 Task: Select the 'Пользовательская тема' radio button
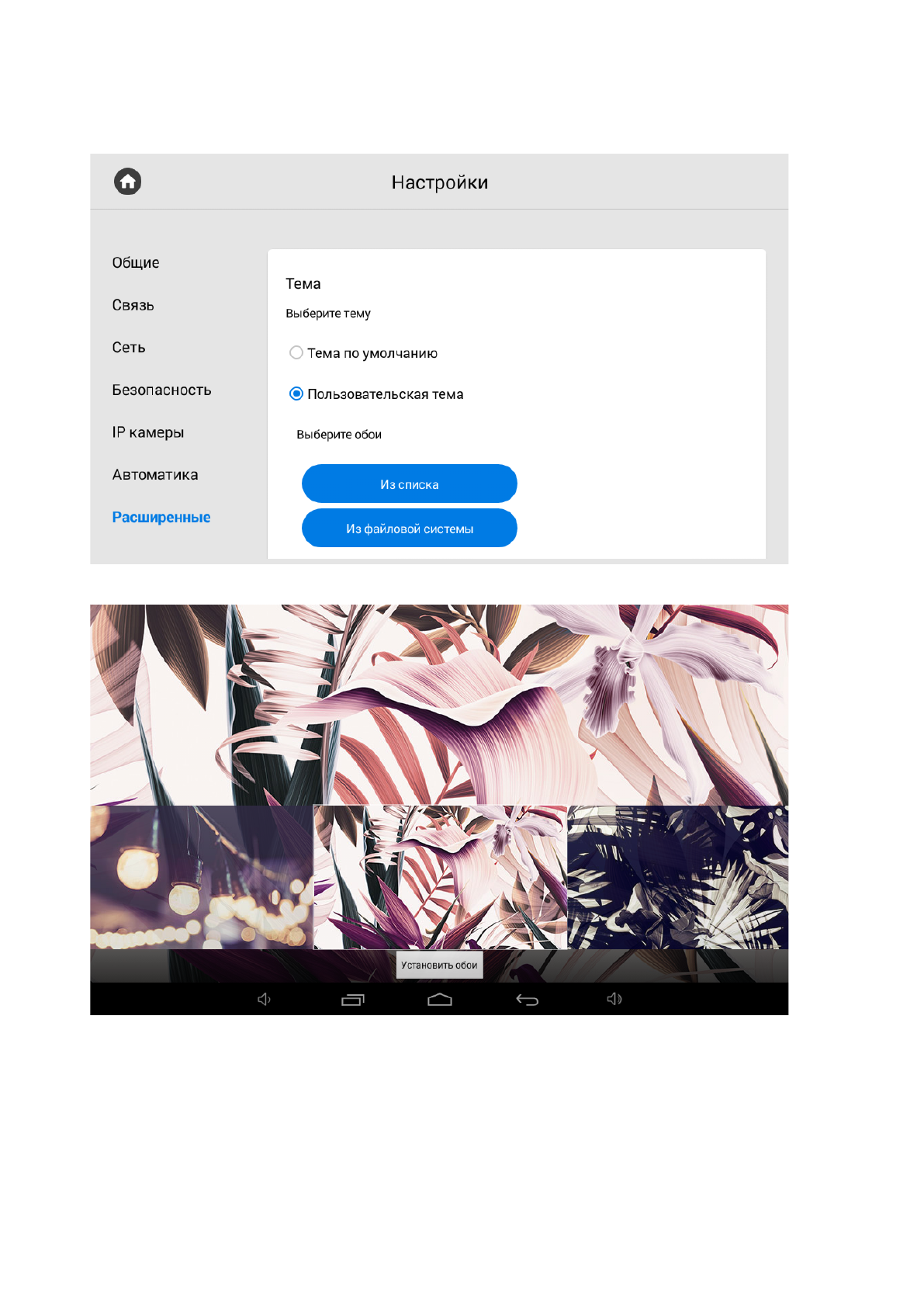point(296,394)
